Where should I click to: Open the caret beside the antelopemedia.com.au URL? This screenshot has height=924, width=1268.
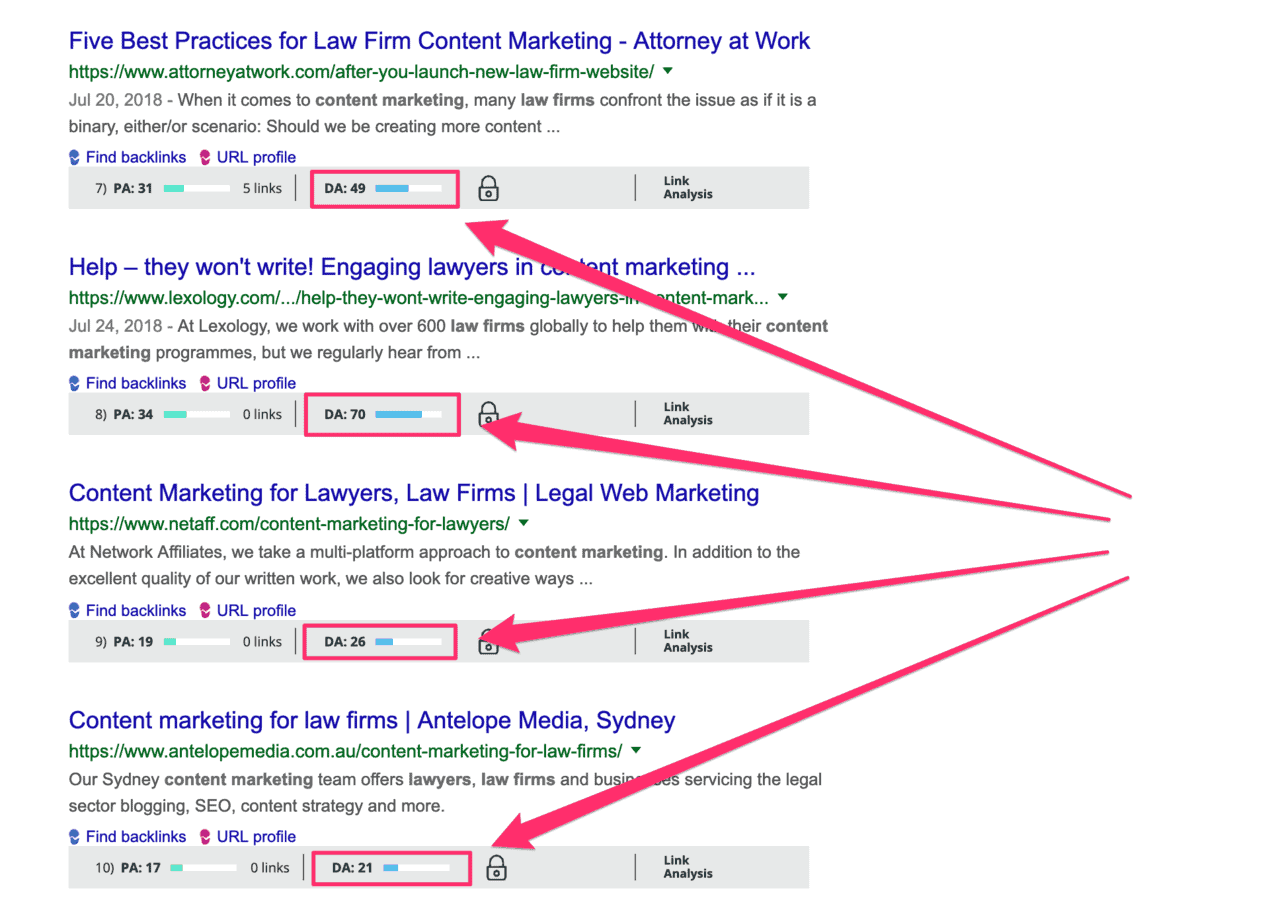coord(637,751)
